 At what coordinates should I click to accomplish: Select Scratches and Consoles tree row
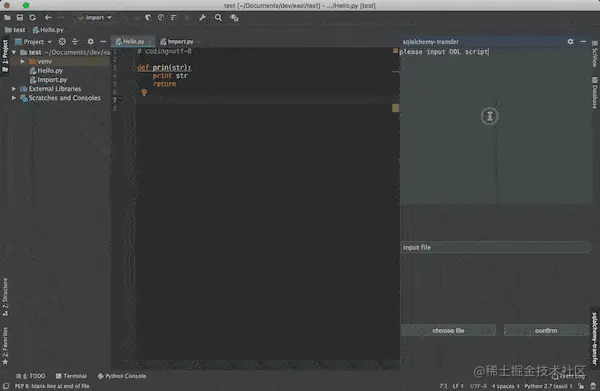[60, 98]
